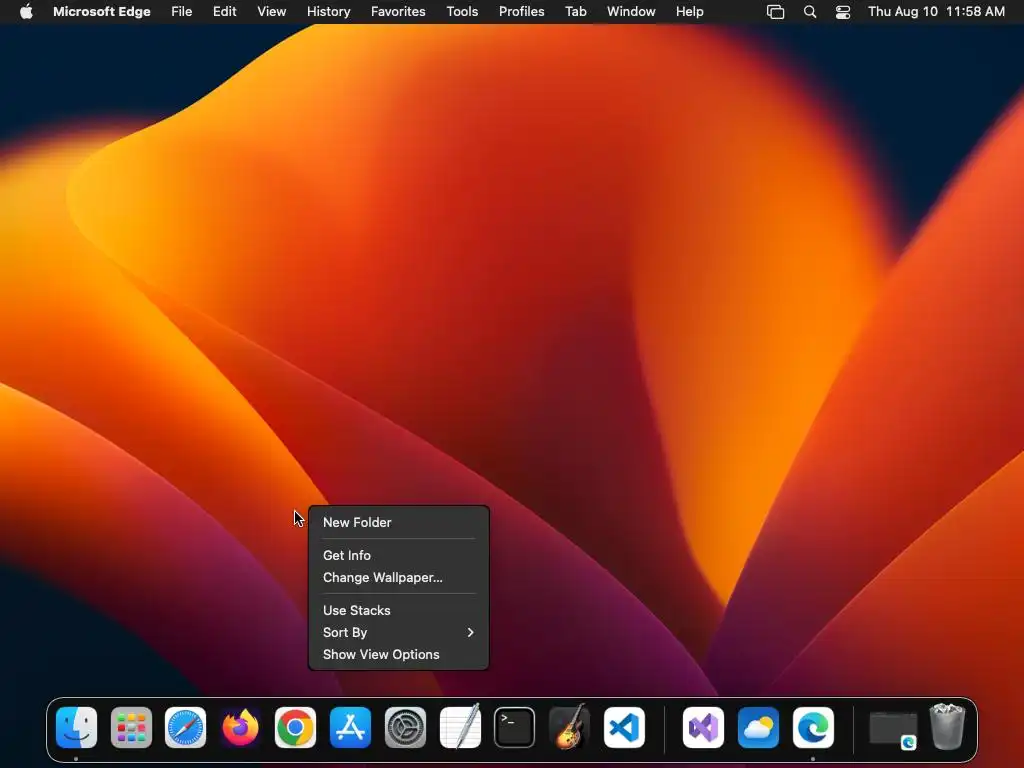Open the Profiles menu
1024x768 pixels.
tap(522, 11)
